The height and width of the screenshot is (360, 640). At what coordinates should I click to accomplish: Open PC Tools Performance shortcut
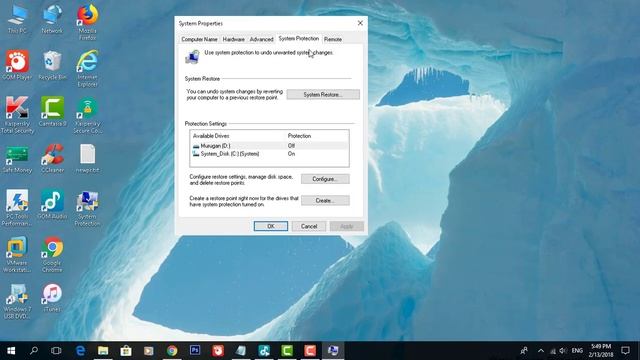point(17,208)
